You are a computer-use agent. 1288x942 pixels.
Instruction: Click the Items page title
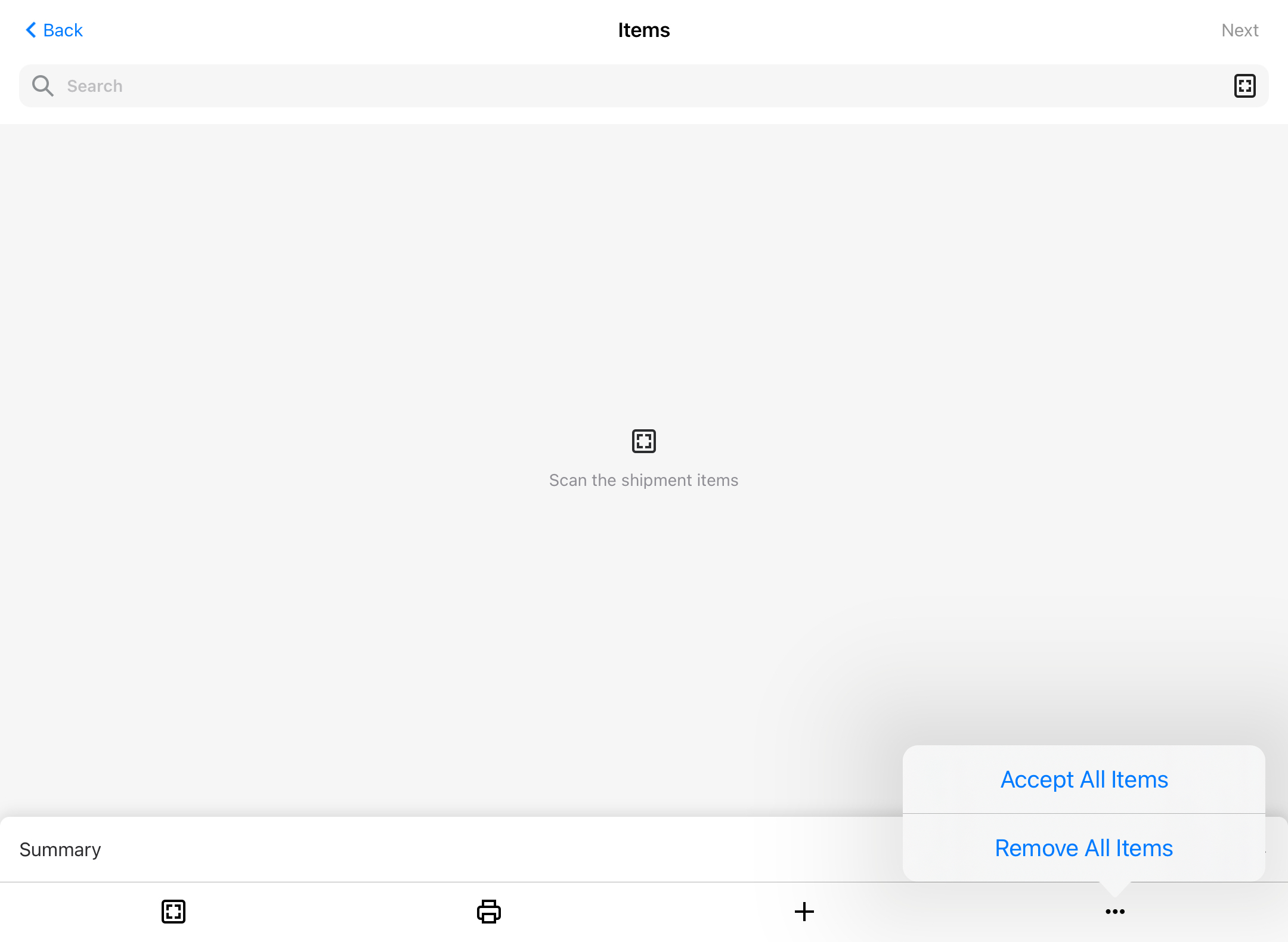pos(644,30)
